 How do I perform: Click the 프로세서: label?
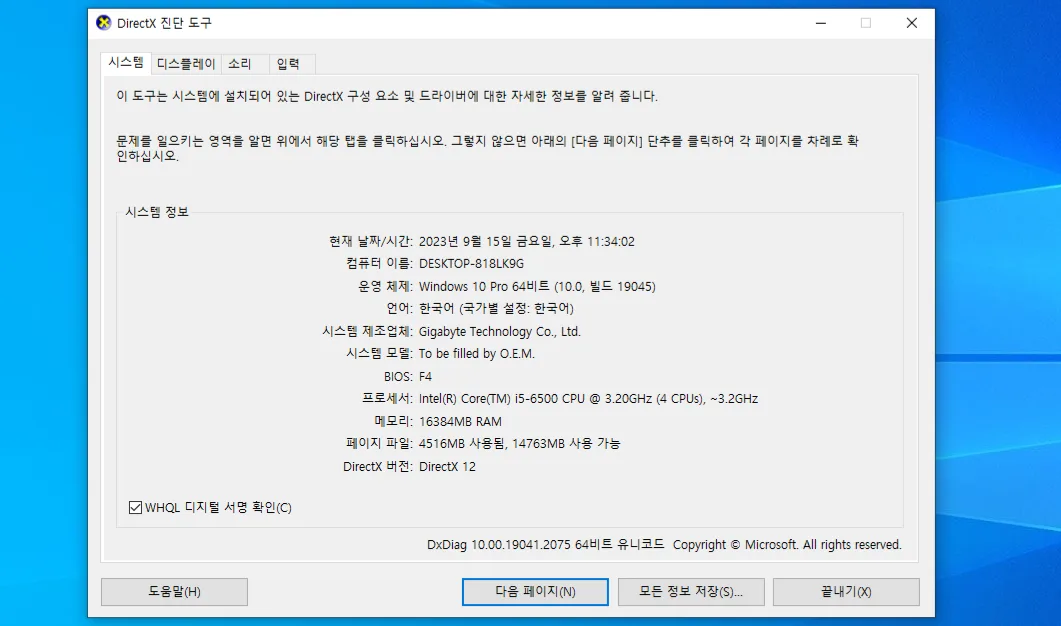(387, 399)
